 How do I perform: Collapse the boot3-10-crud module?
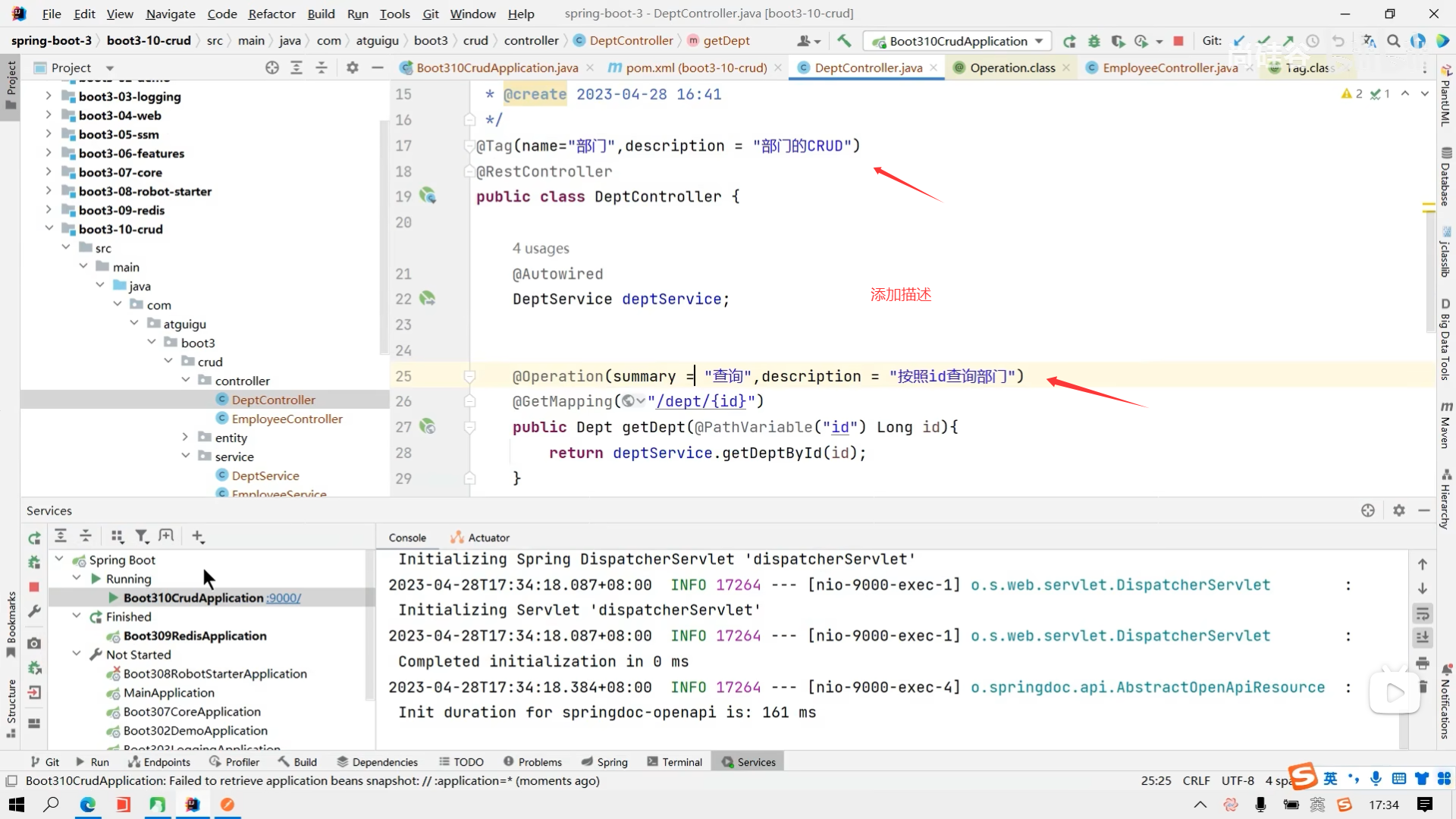point(49,229)
